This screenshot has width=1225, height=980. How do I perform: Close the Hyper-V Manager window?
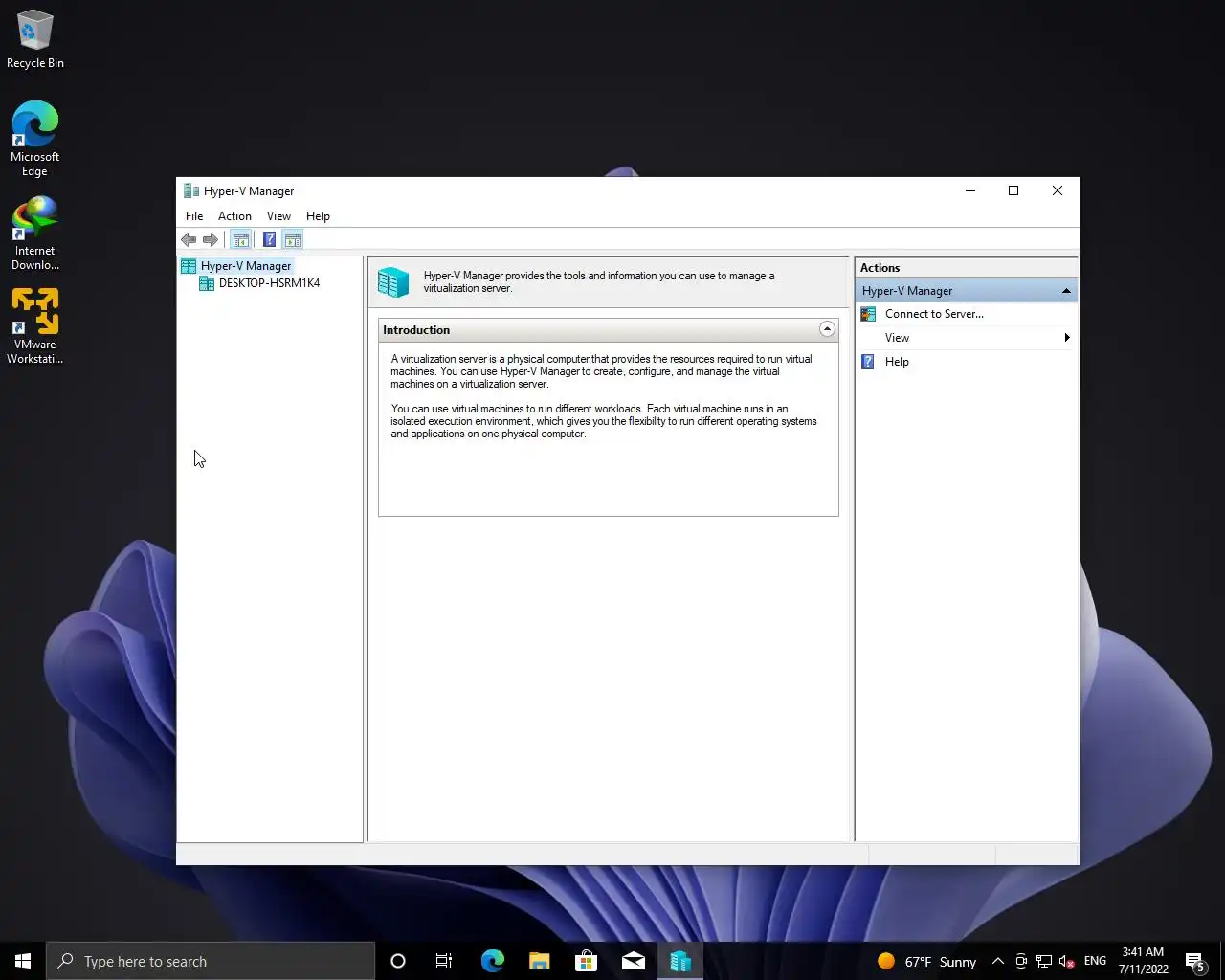[x=1058, y=190]
